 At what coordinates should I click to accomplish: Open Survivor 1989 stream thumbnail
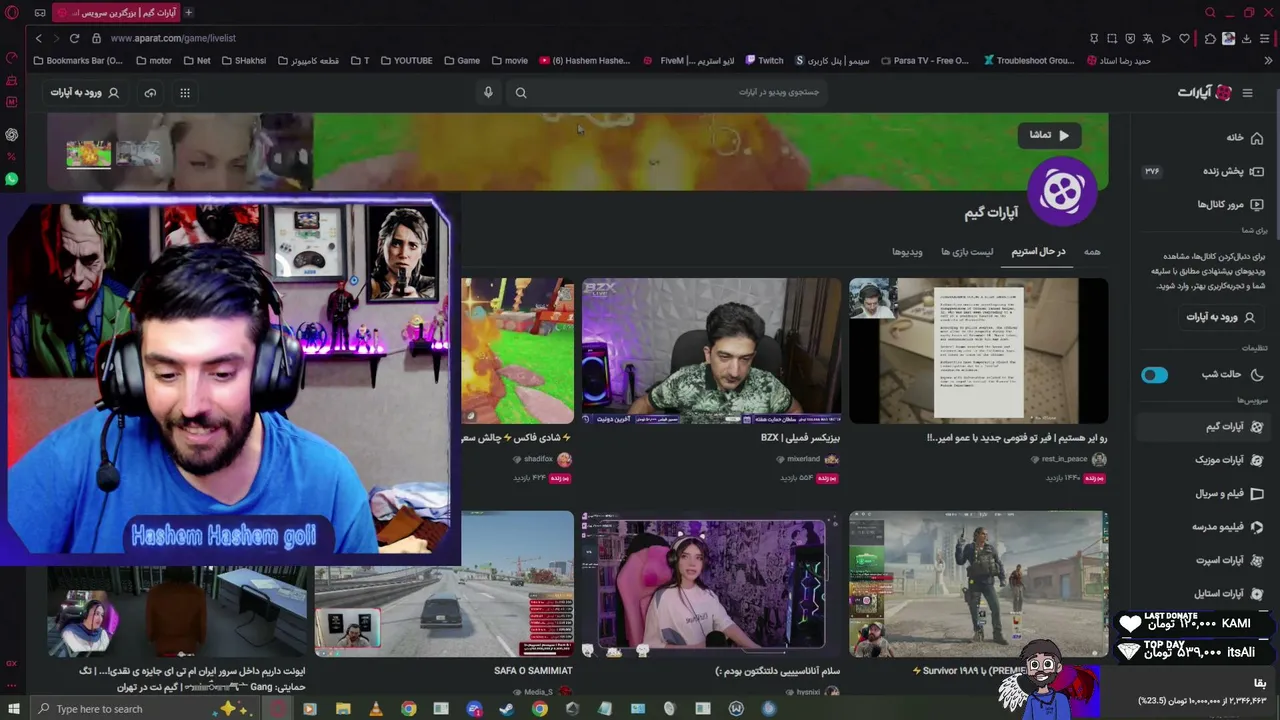tap(978, 584)
